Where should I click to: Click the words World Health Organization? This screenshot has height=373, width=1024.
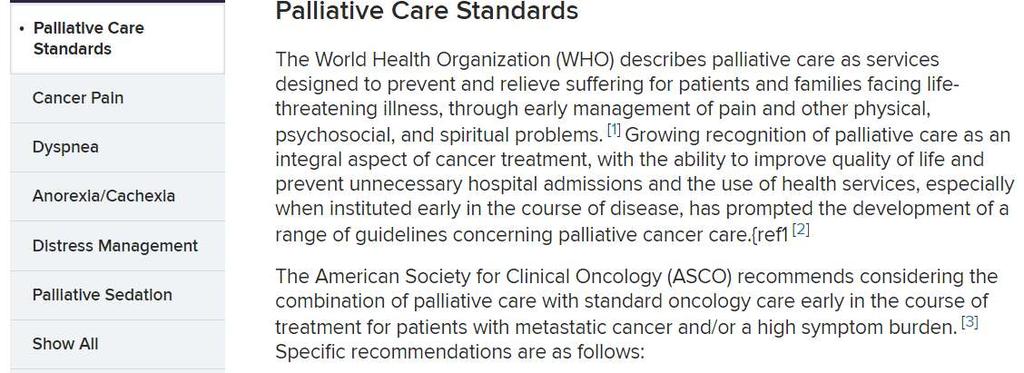coord(434,59)
